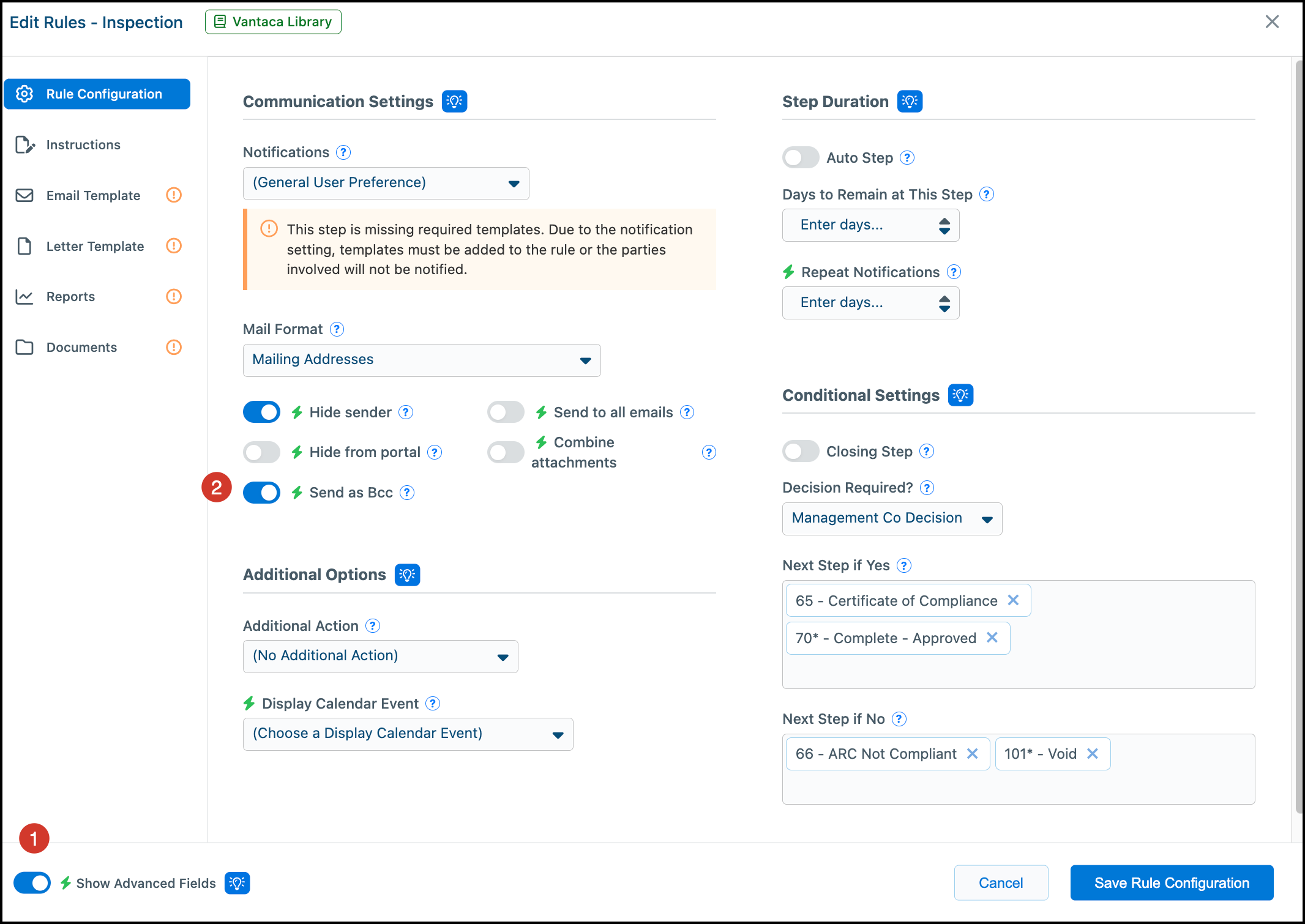This screenshot has height=924, width=1305.
Task: Enable Send to all emails switch
Action: (x=506, y=412)
